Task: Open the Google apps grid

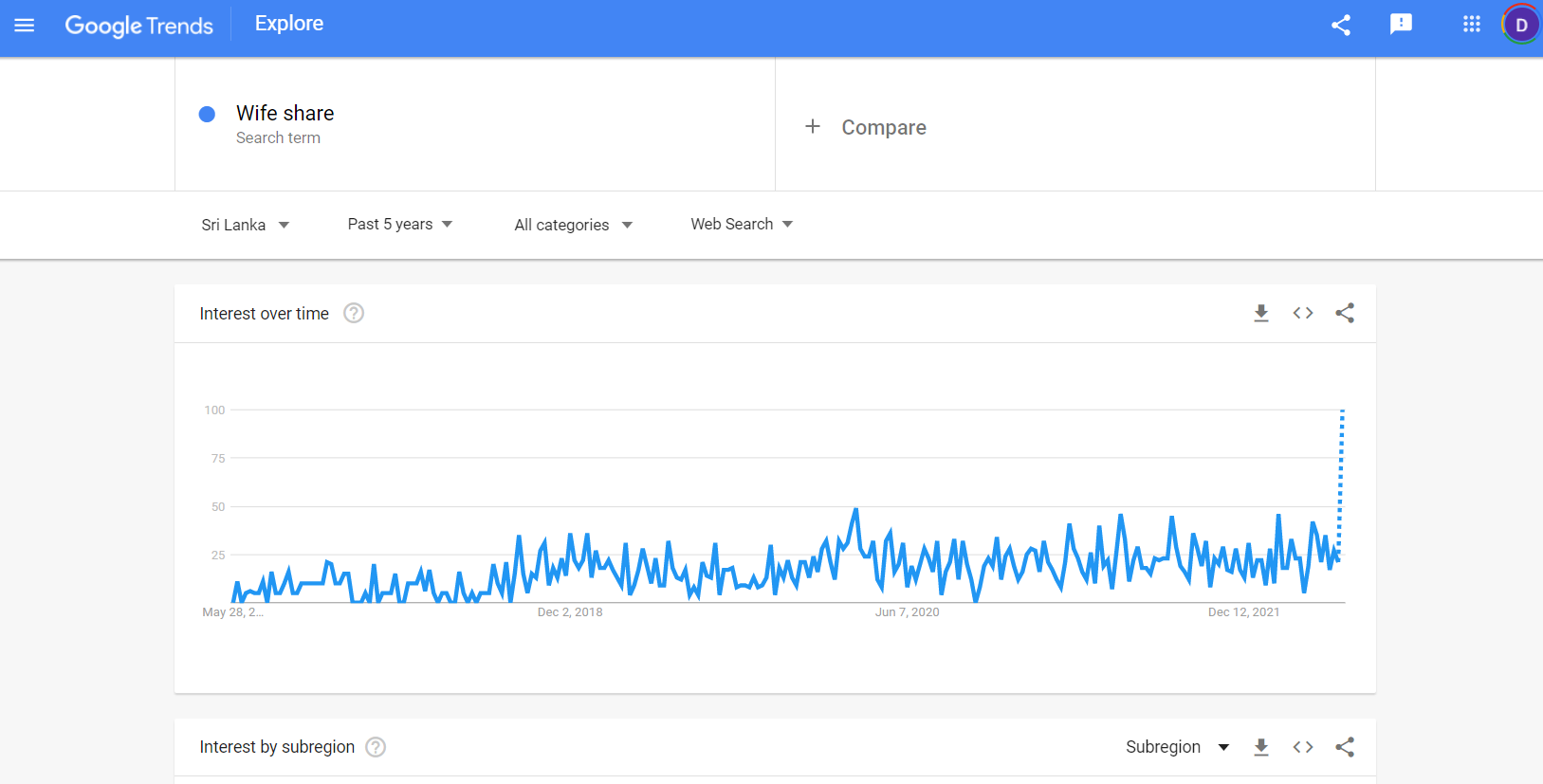Action: tap(1472, 25)
